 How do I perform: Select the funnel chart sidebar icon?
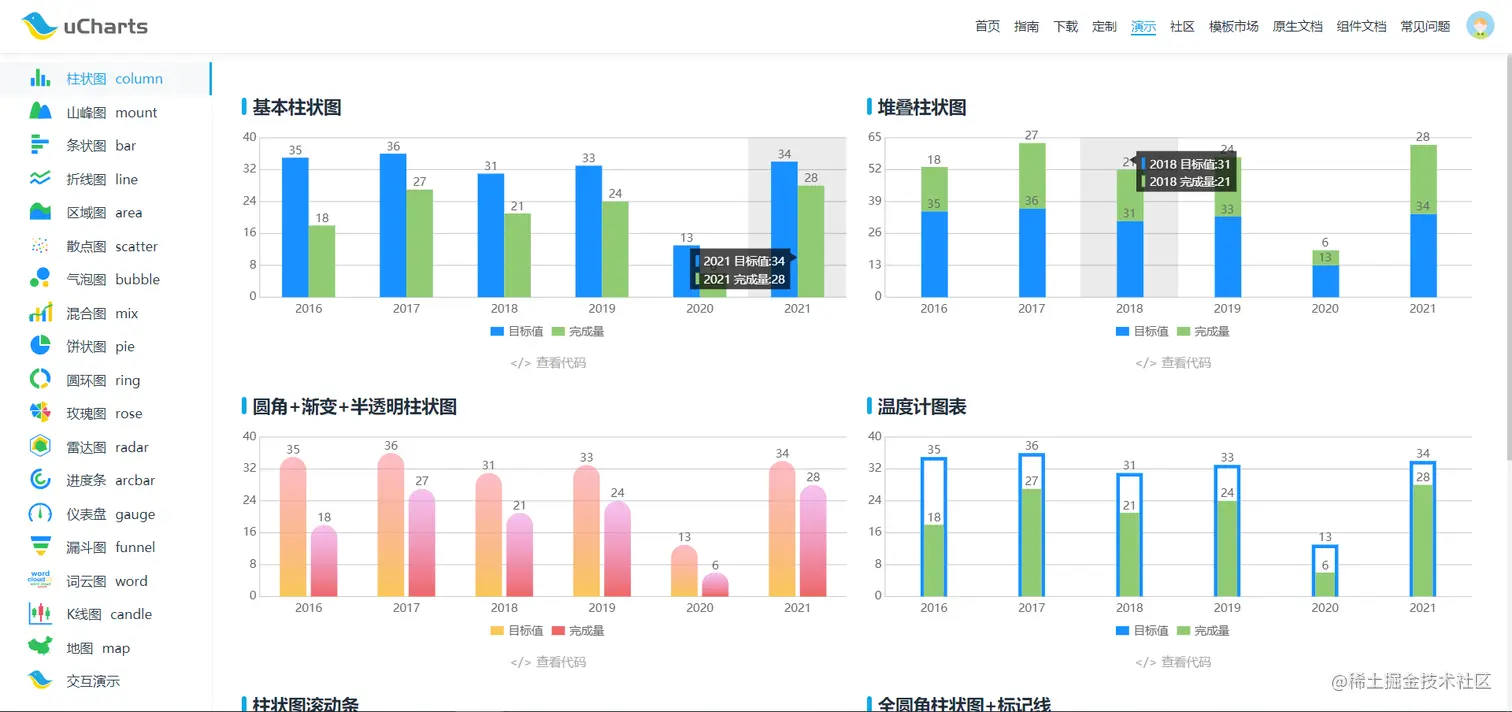click(x=40, y=547)
